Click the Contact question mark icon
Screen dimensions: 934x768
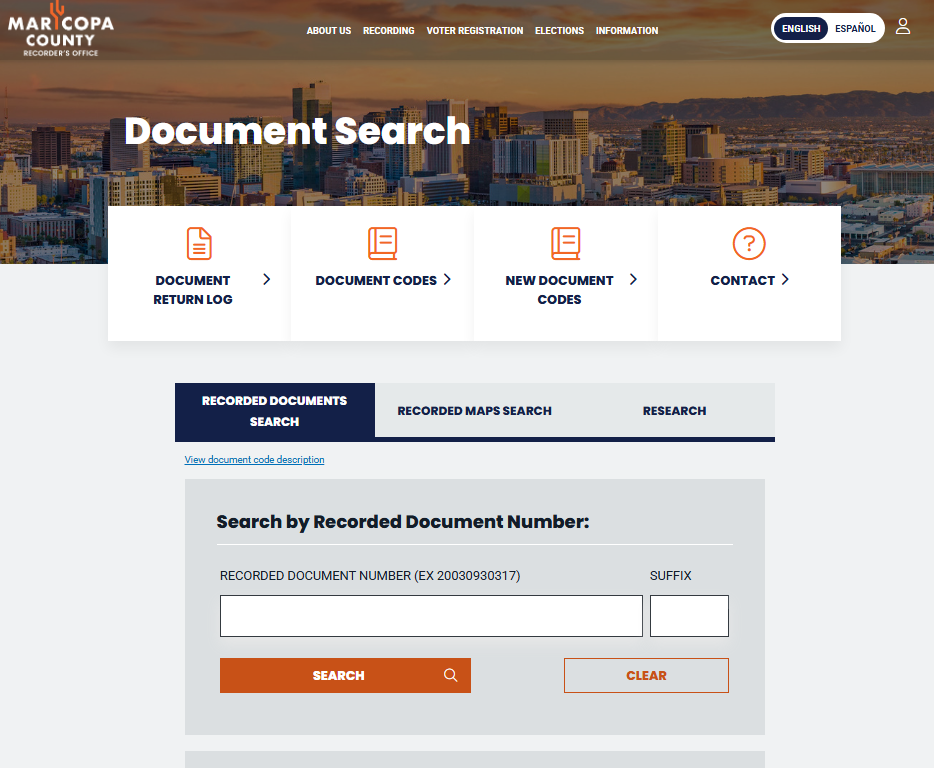(x=748, y=243)
